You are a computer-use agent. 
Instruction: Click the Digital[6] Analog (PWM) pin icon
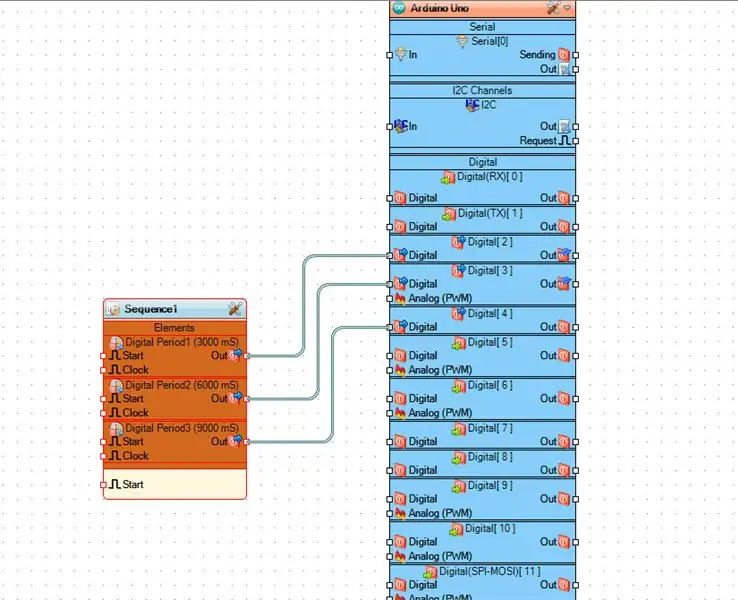400,413
